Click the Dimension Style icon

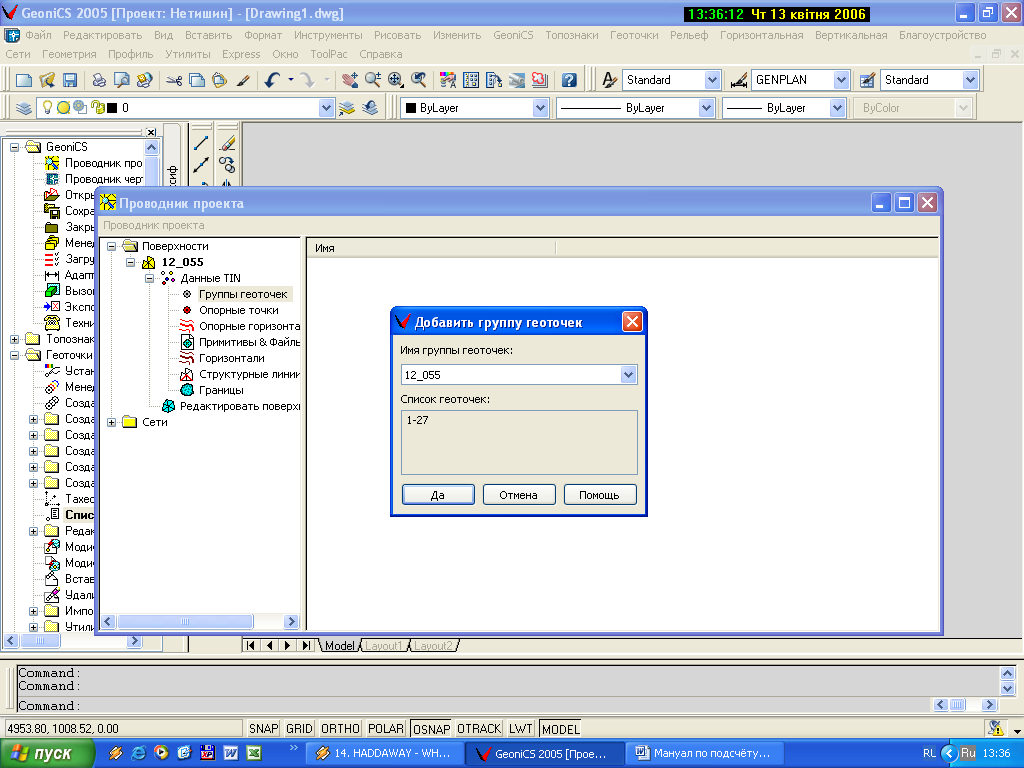[739, 80]
